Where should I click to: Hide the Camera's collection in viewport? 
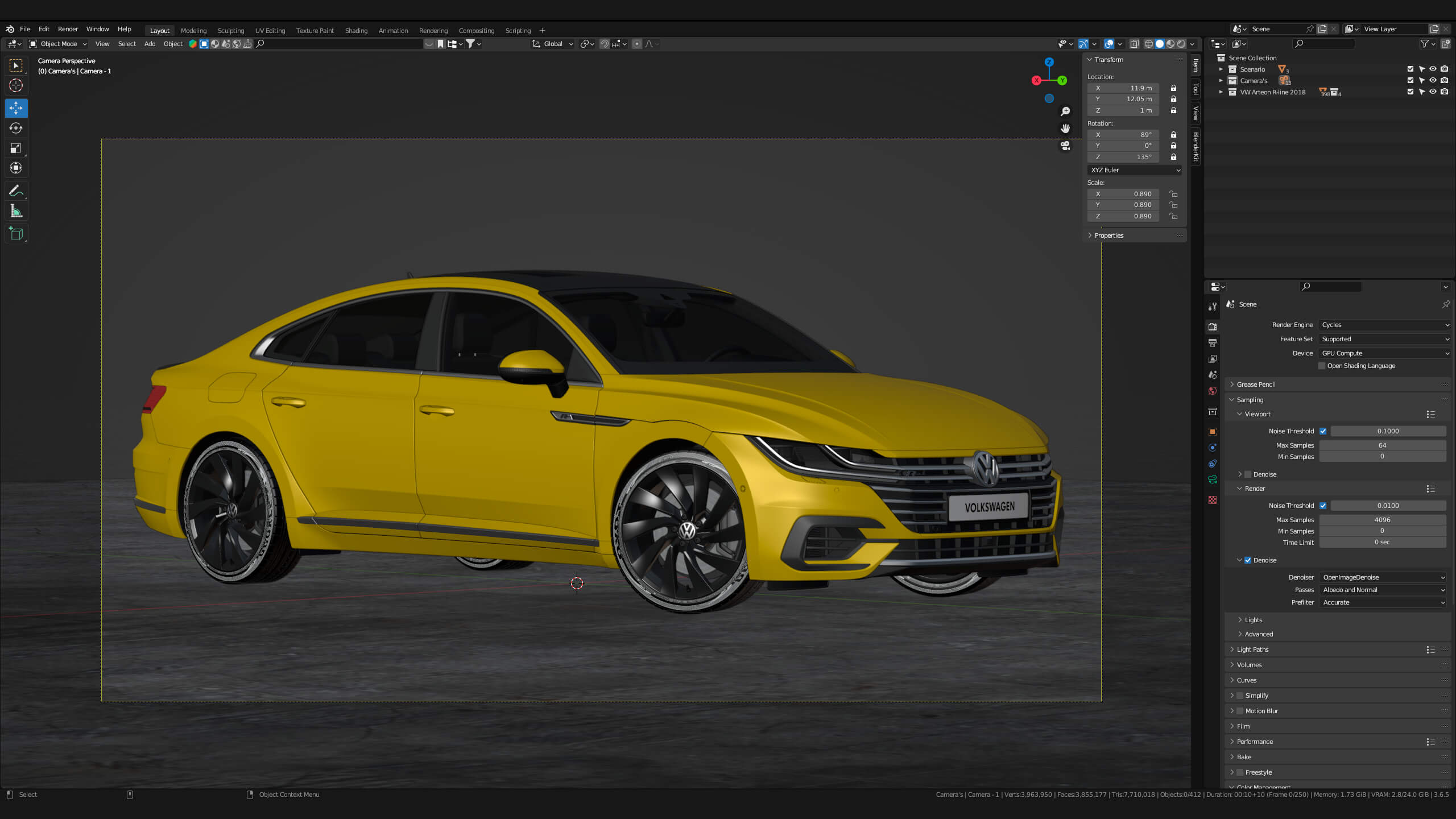coord(1433,80)
